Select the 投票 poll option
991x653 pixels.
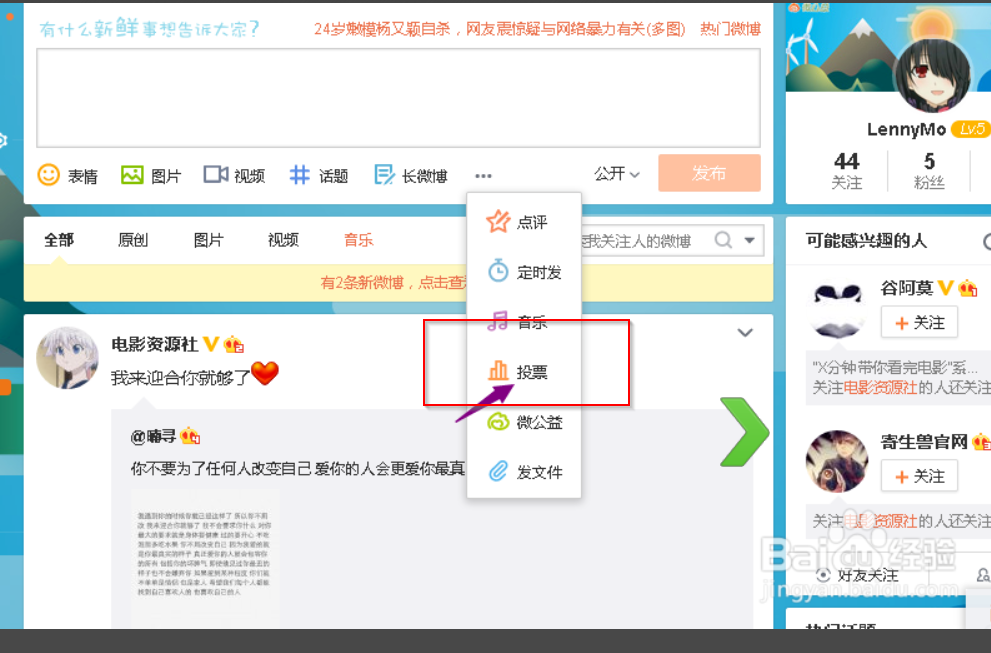(x=524, y=370)
